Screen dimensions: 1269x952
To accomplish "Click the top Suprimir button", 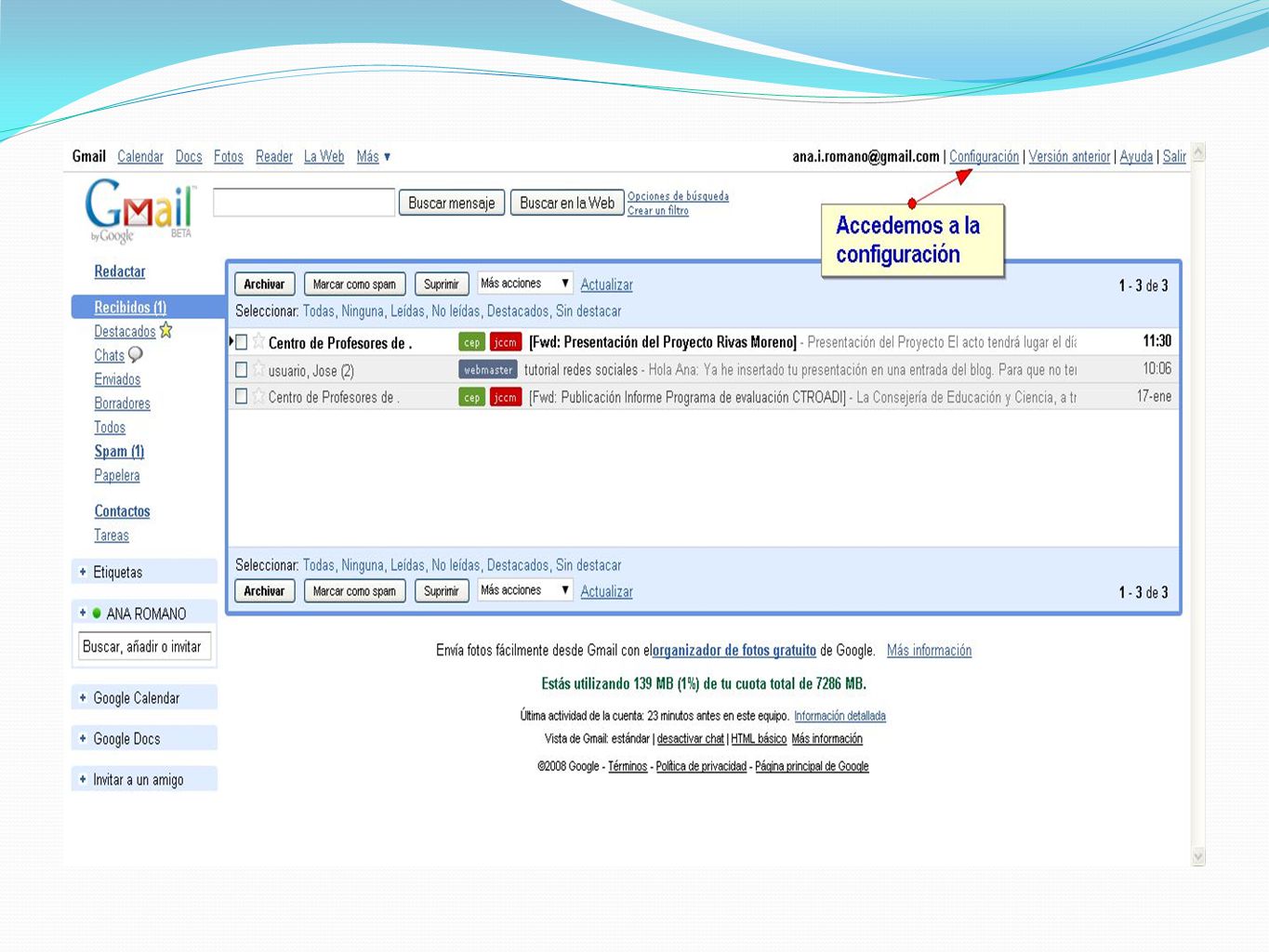I will pos(442,284).
